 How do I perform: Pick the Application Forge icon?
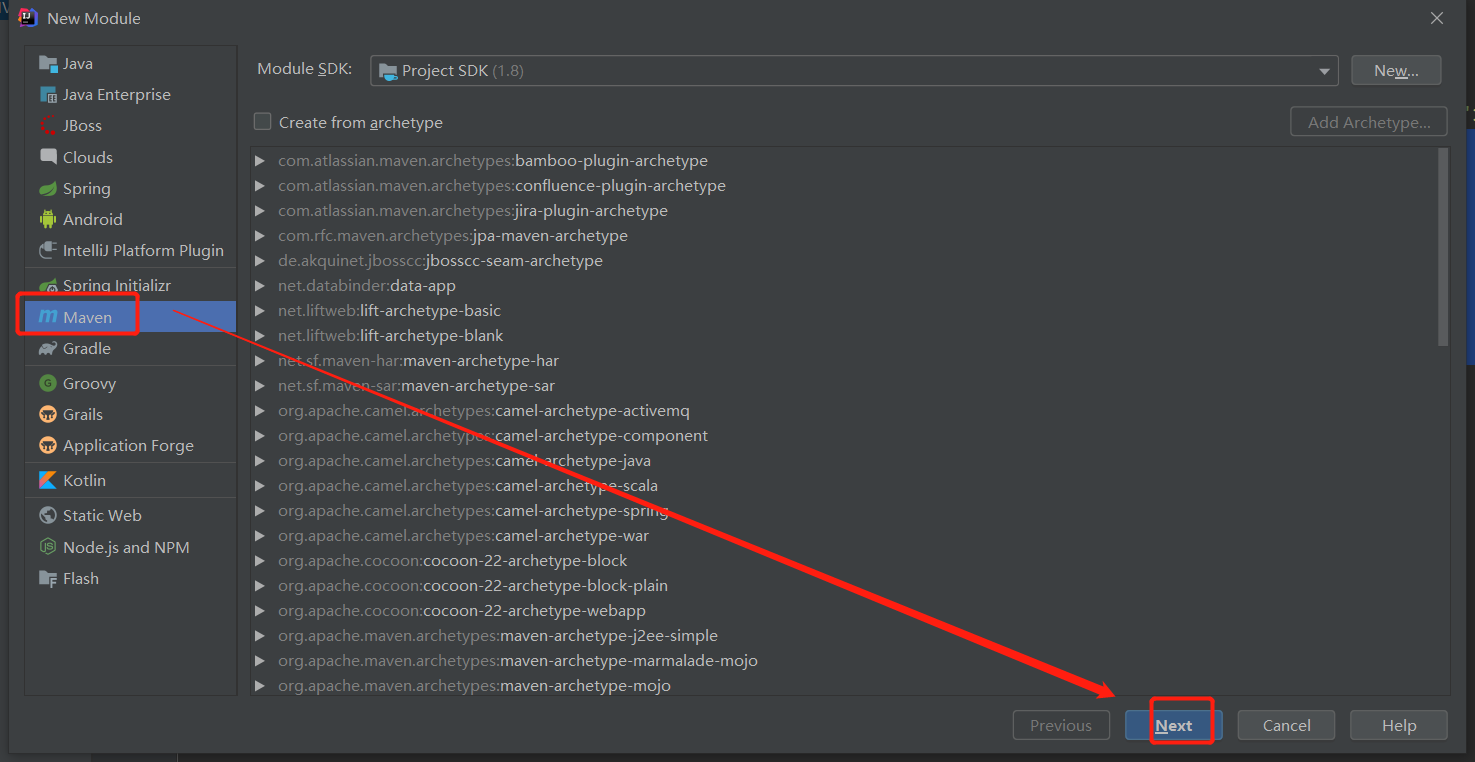coord(48,446)
